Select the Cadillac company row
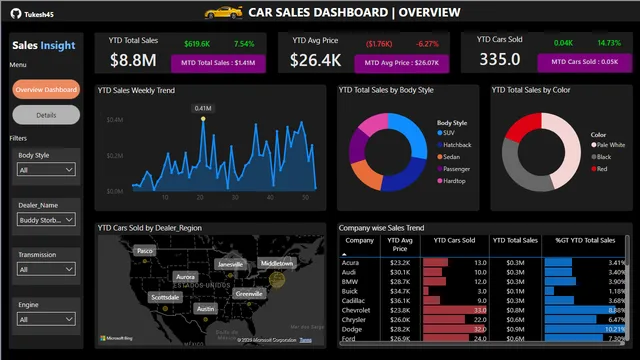This screenshot has width=640, height=360. (482, 301)
